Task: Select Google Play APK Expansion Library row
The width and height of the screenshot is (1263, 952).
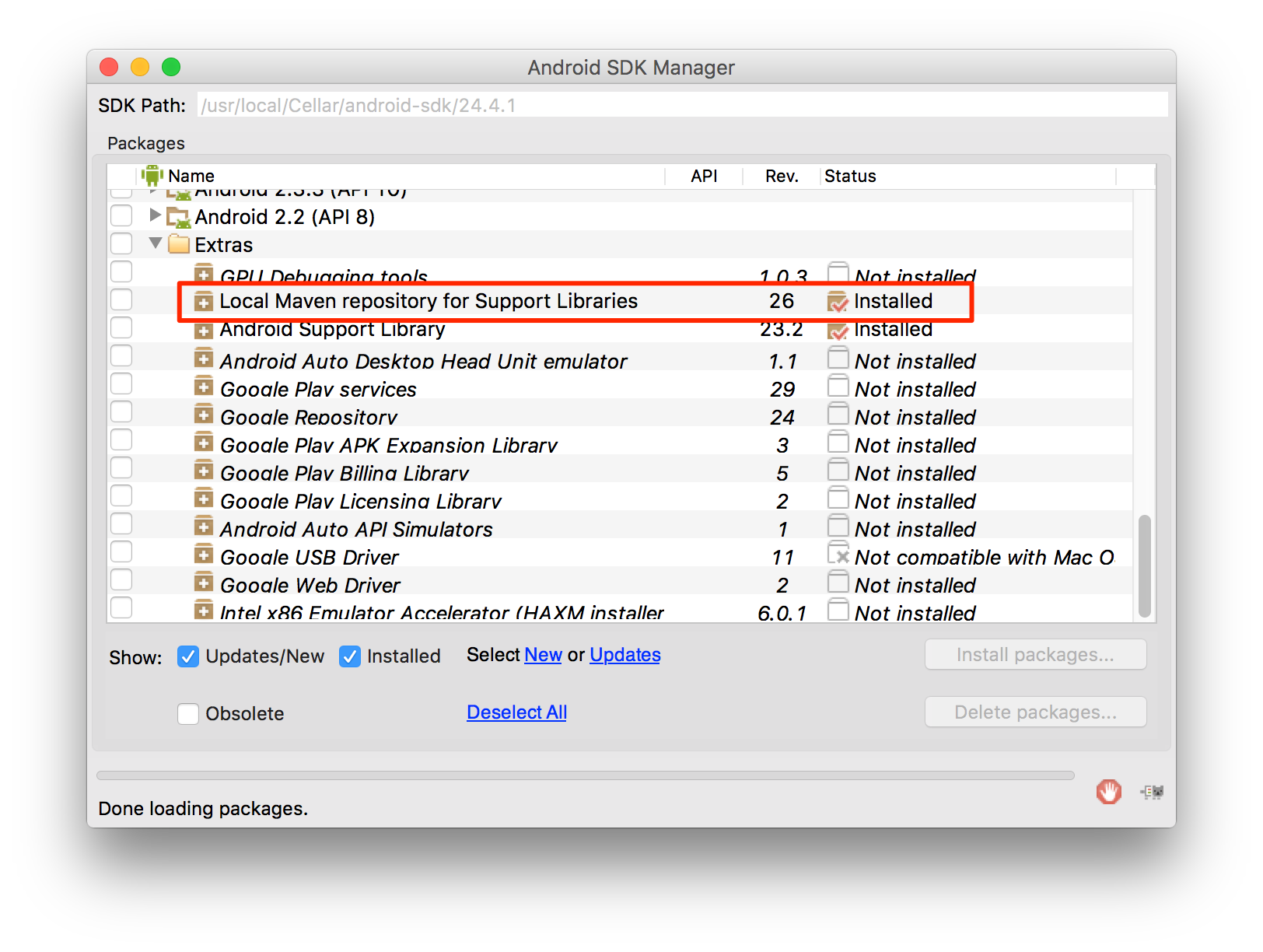Action: tap(619, 442)
